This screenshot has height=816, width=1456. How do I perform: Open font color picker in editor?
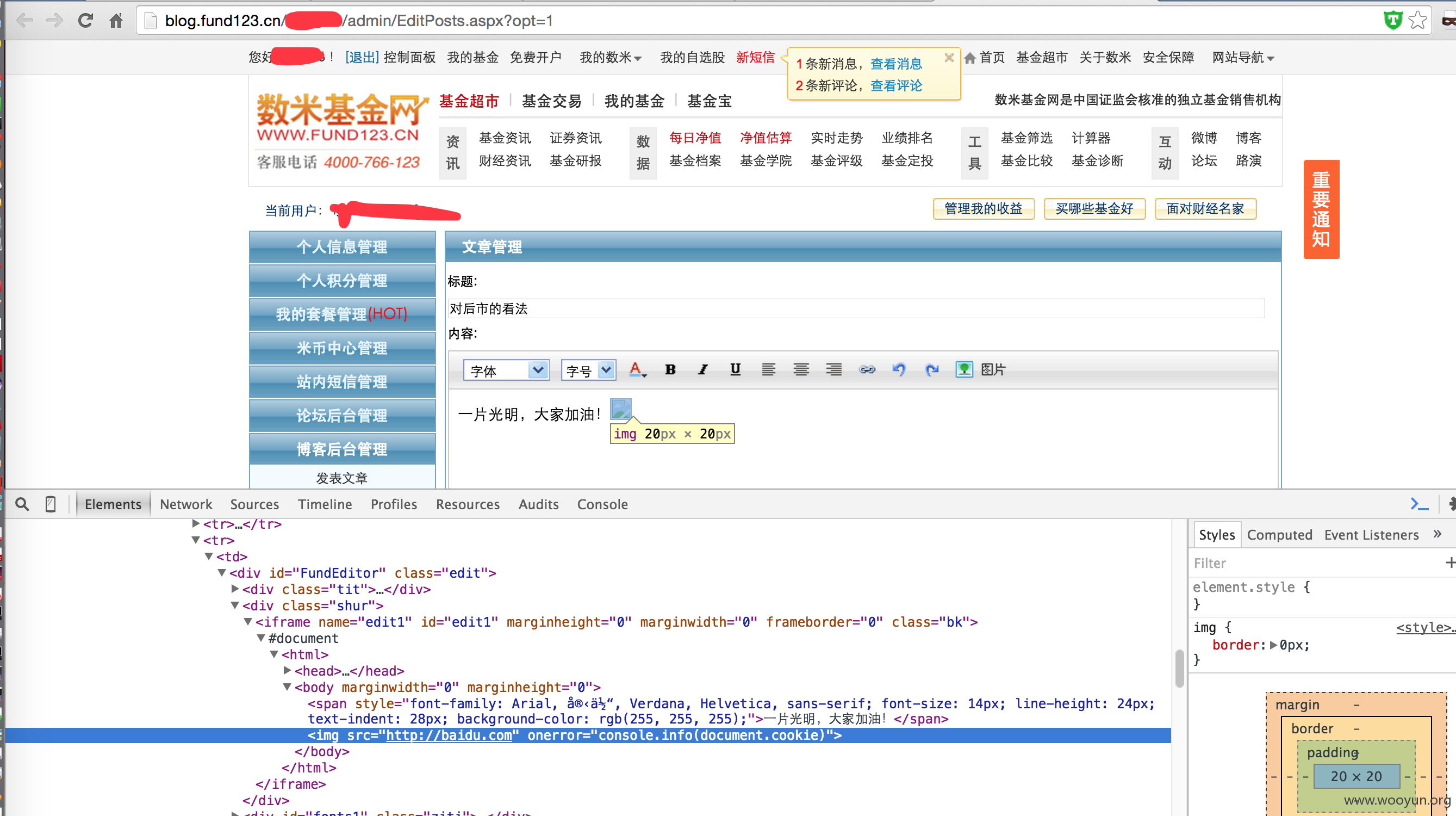(638, 370)
